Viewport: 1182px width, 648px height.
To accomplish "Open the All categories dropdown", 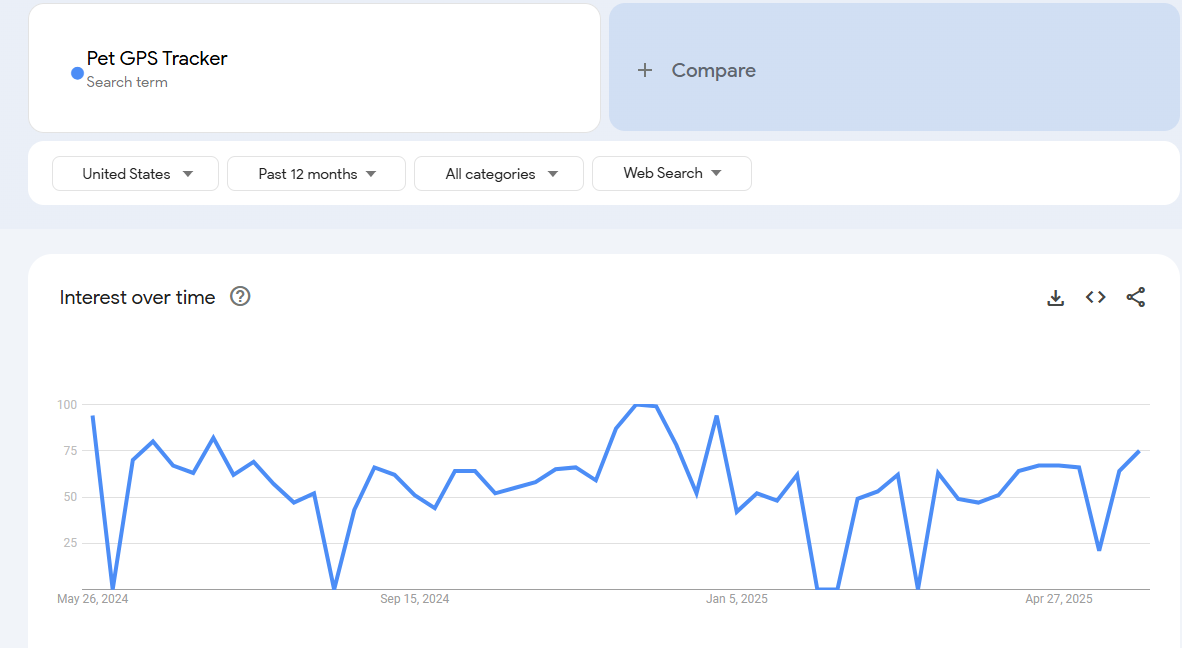I will click(499, 174).
